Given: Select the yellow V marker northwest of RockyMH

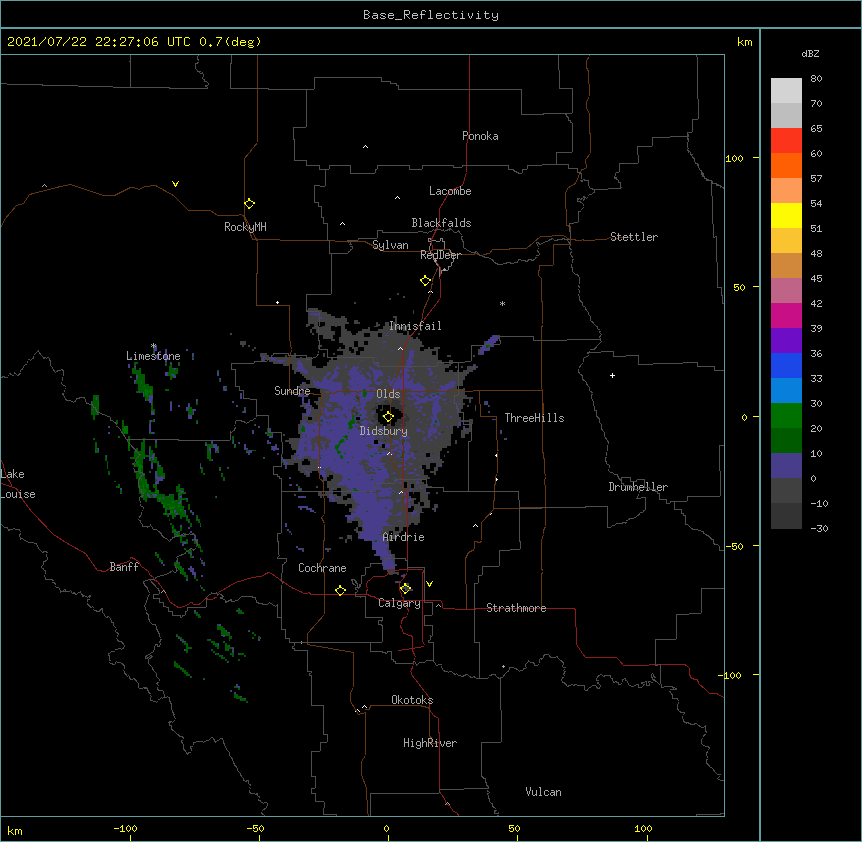Looking at the screenshot, I should [x=175, y=184].
